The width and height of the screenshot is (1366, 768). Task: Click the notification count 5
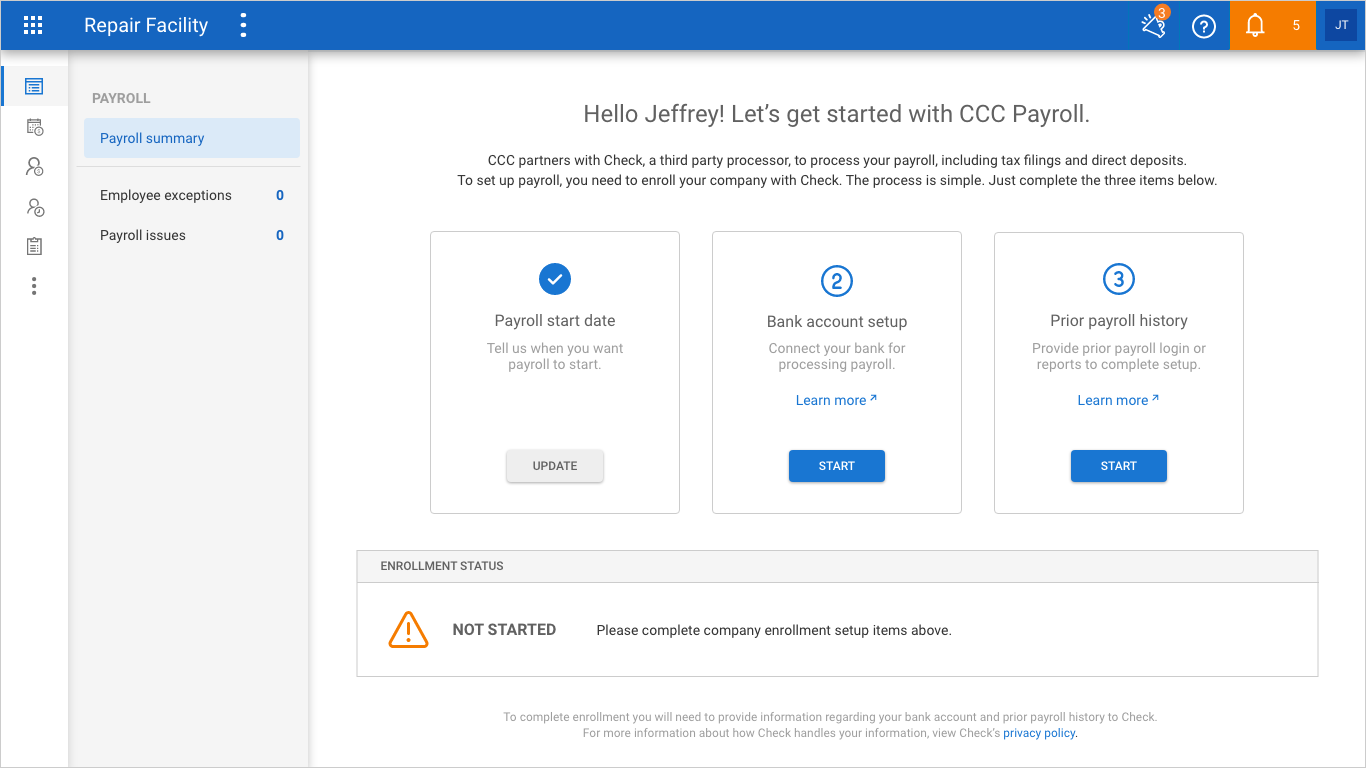pyautogui.click(x=1296, y=26)
